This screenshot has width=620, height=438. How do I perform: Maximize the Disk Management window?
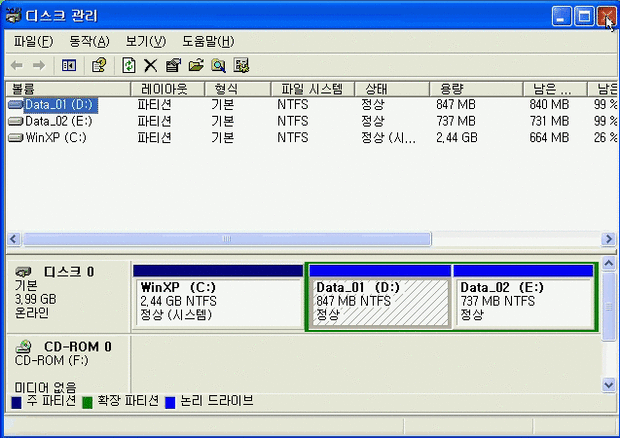click(584, 16)
